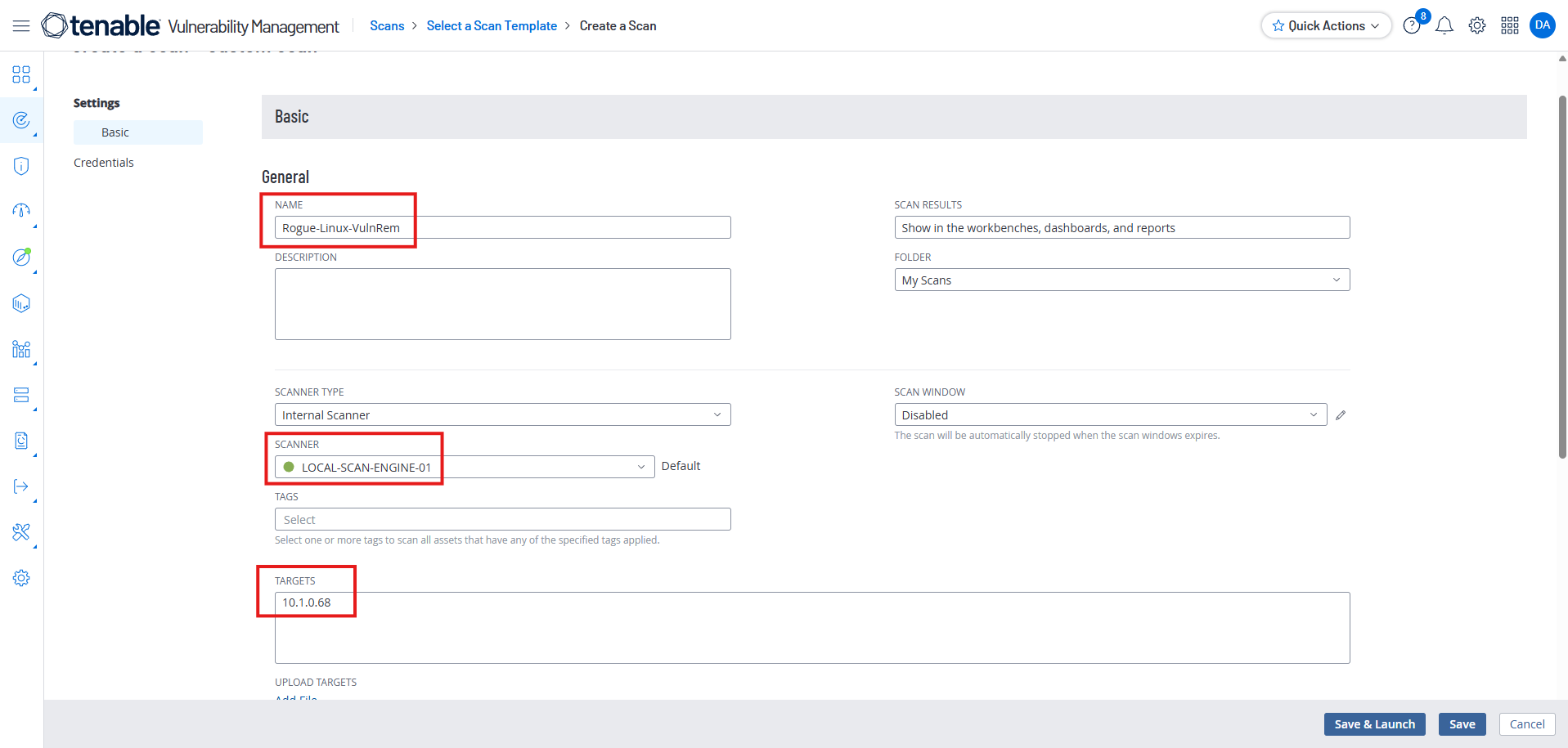The width and height of the screenshot is (1568, 748).
Task: Click the Save button
Action: click(1462, 724)
